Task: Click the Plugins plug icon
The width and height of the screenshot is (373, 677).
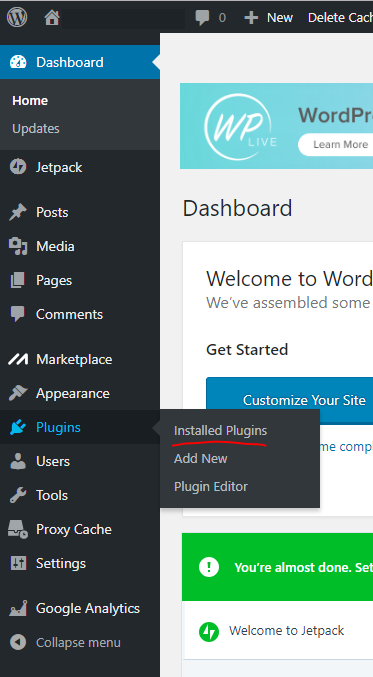Action: tap(18, 427)
